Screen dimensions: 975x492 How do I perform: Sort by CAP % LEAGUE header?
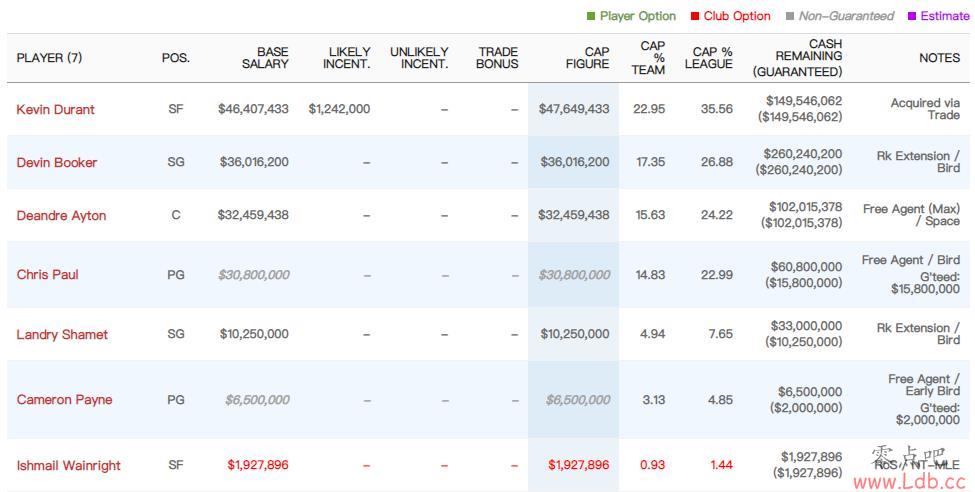[x=708, y=58]
